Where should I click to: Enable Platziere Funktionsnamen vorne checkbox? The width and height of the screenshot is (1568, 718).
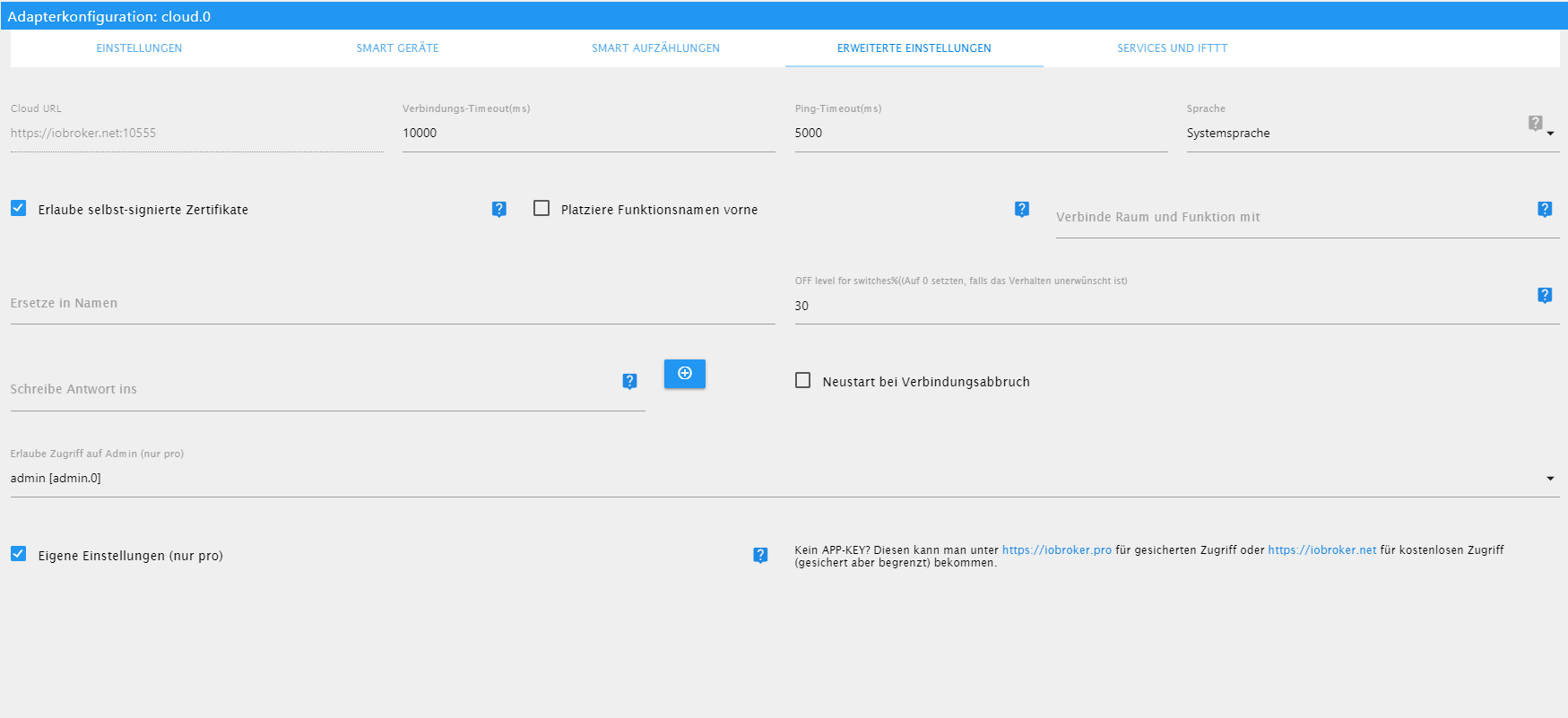(541, 208)
